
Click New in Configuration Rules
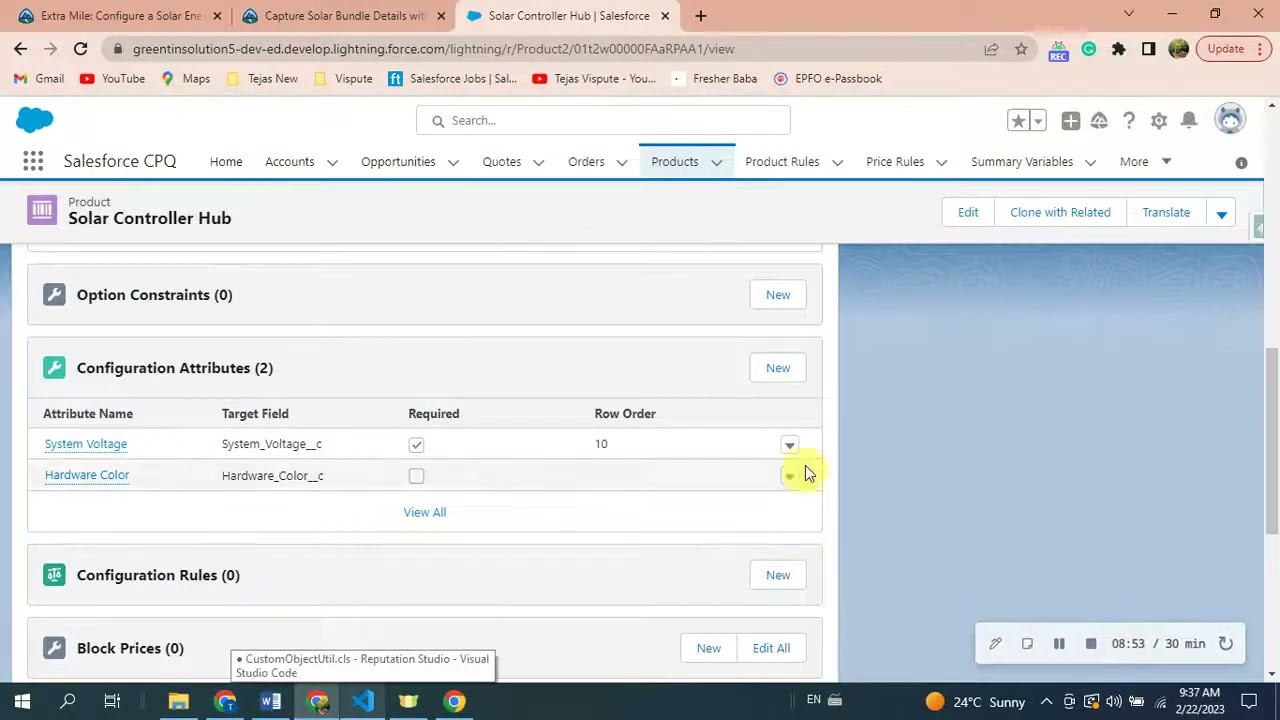tap(778, 575)
